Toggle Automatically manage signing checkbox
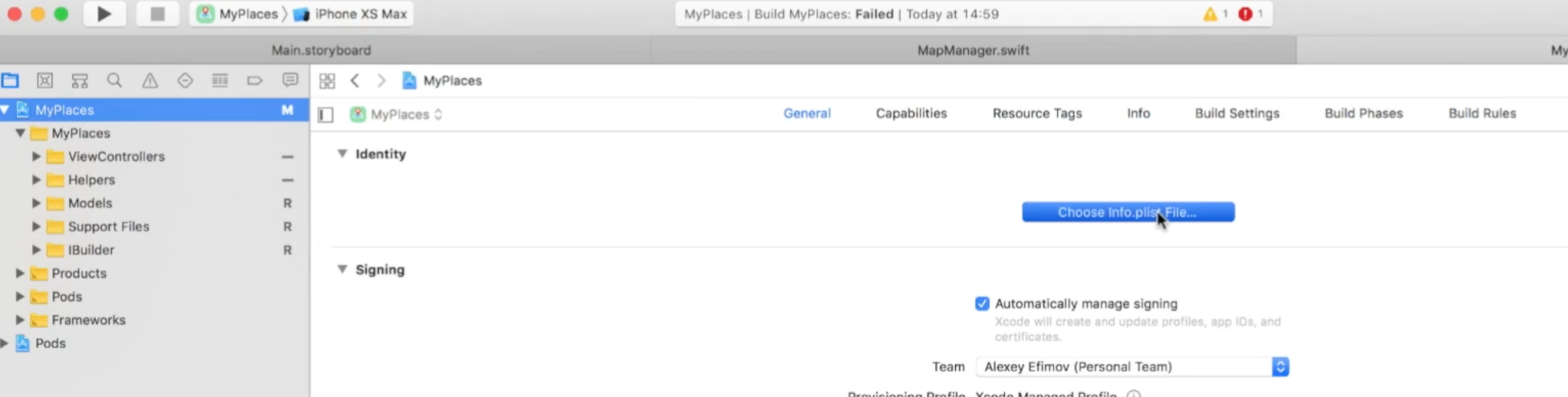Viewport: 1568px width, 397px height. pos(982,303)
